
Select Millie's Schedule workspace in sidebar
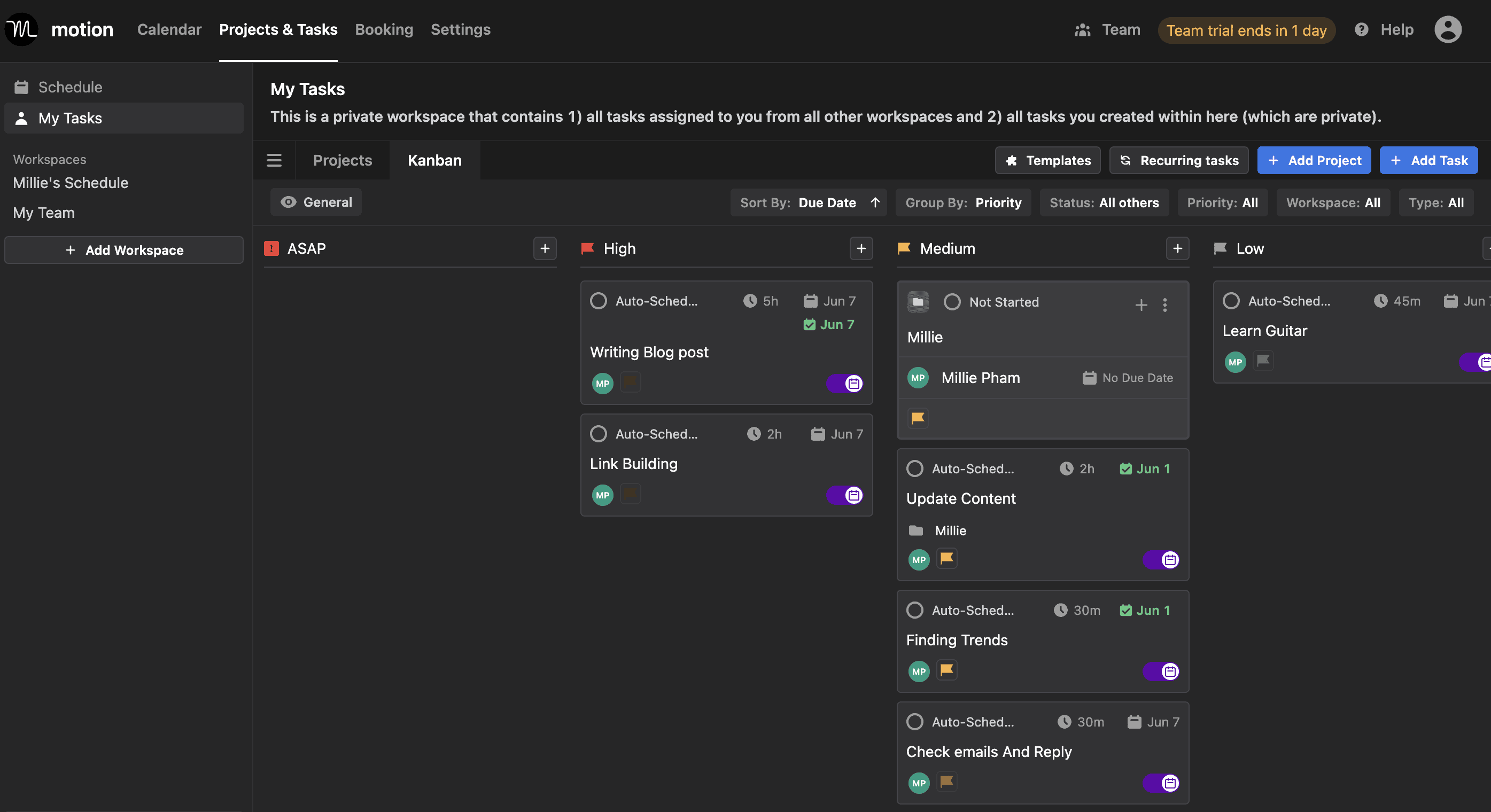click(x=71, y=183)
